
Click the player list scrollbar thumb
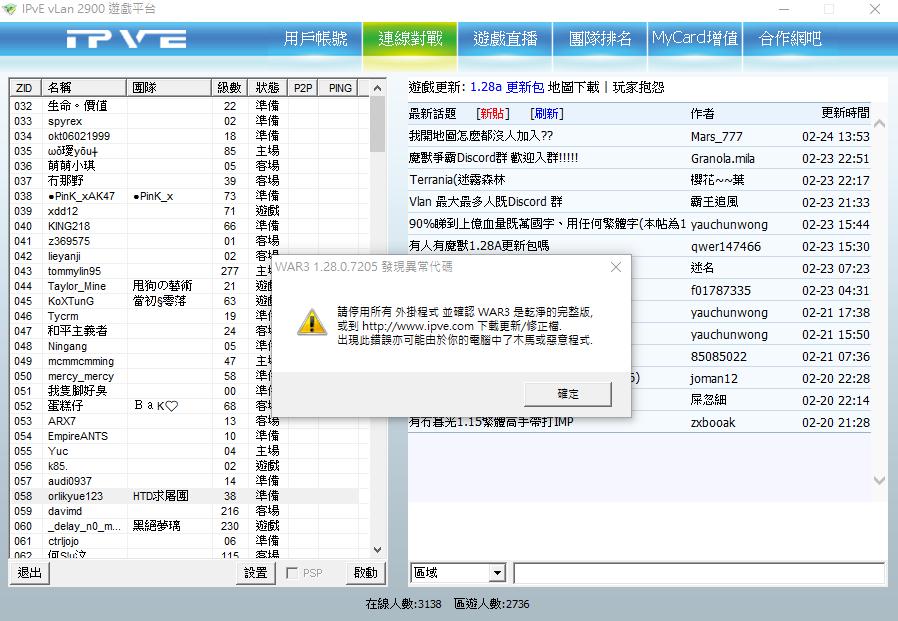point(377,124)
